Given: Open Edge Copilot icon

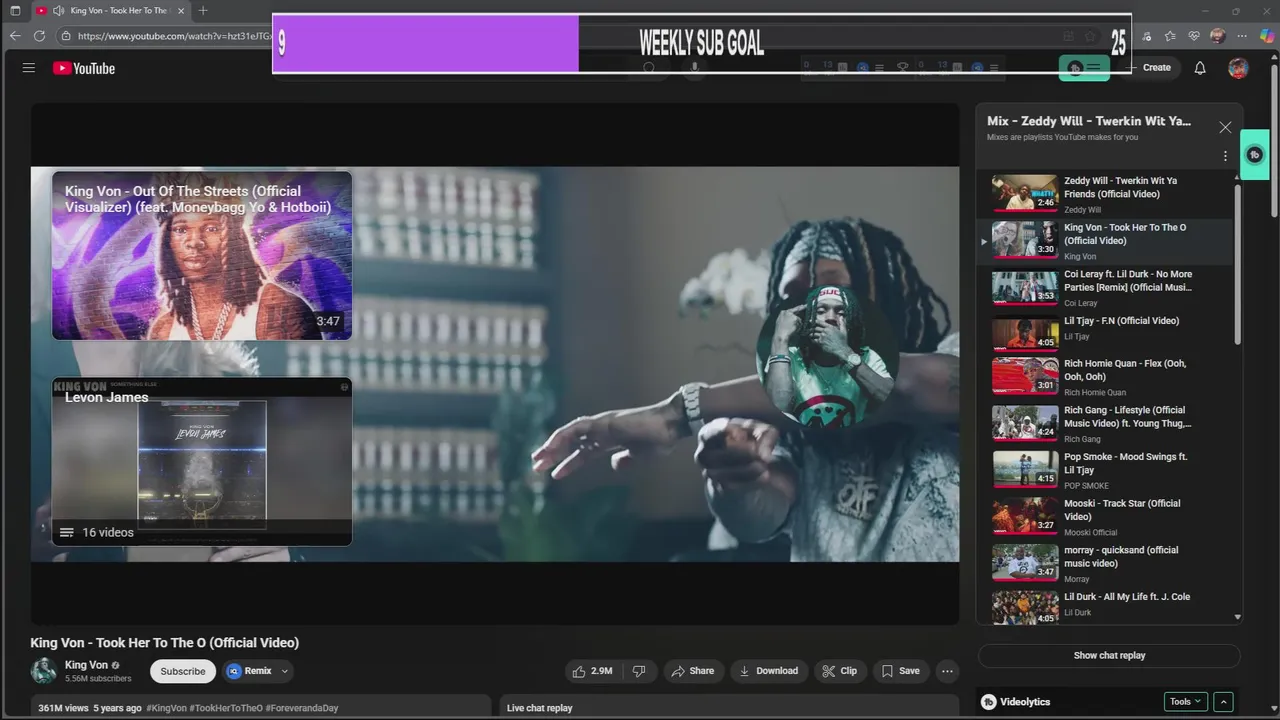Looking at the screenshot, I should [x=1267, y=36].
